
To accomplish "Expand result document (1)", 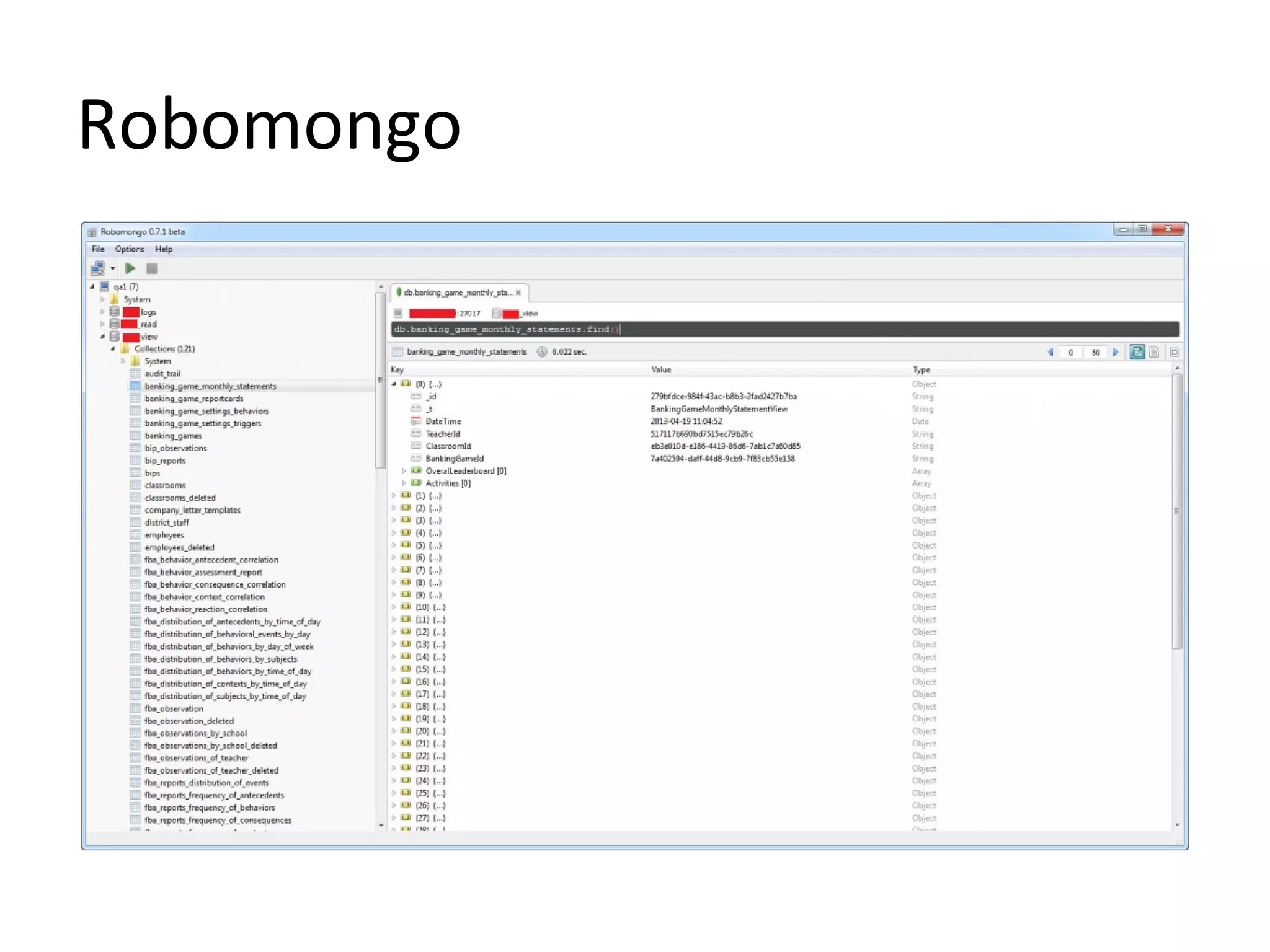I will (394, 495).
